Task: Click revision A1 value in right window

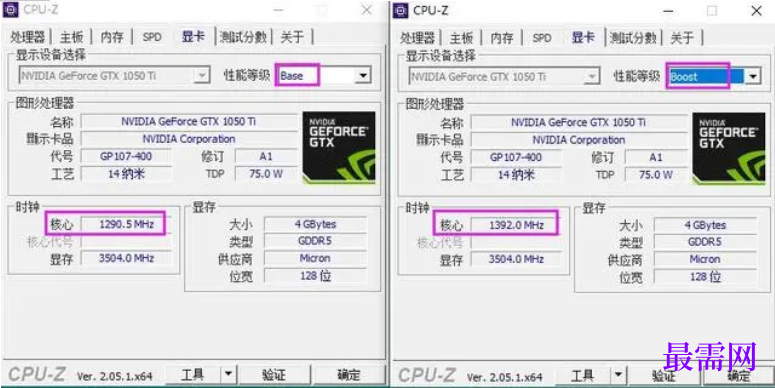Action: [x=656, y=158]
